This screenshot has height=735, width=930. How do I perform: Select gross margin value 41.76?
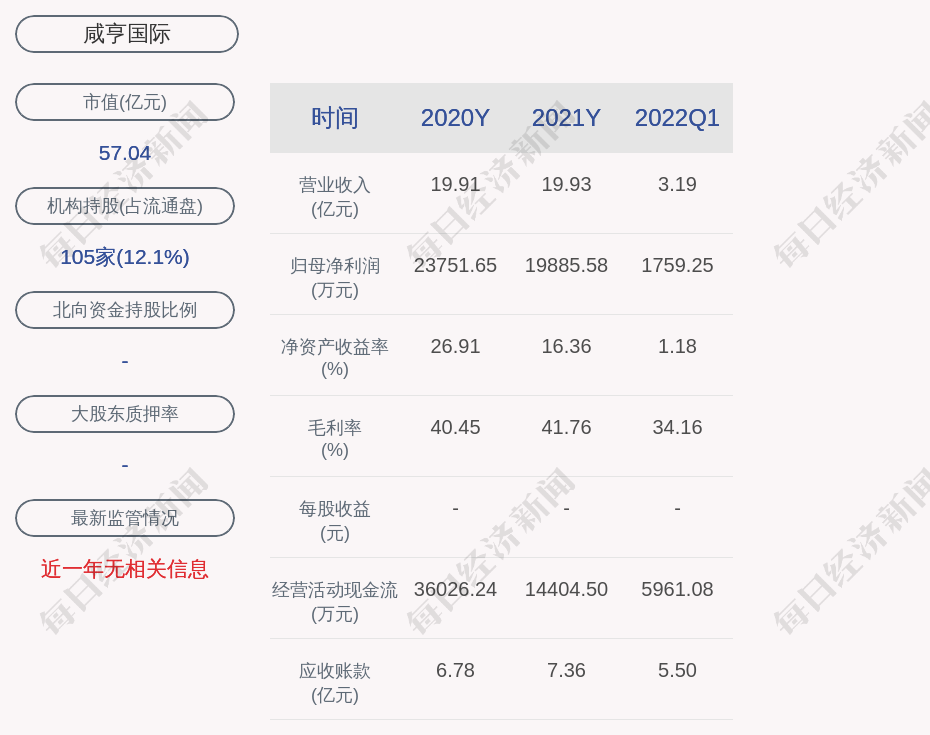(566, 427)
